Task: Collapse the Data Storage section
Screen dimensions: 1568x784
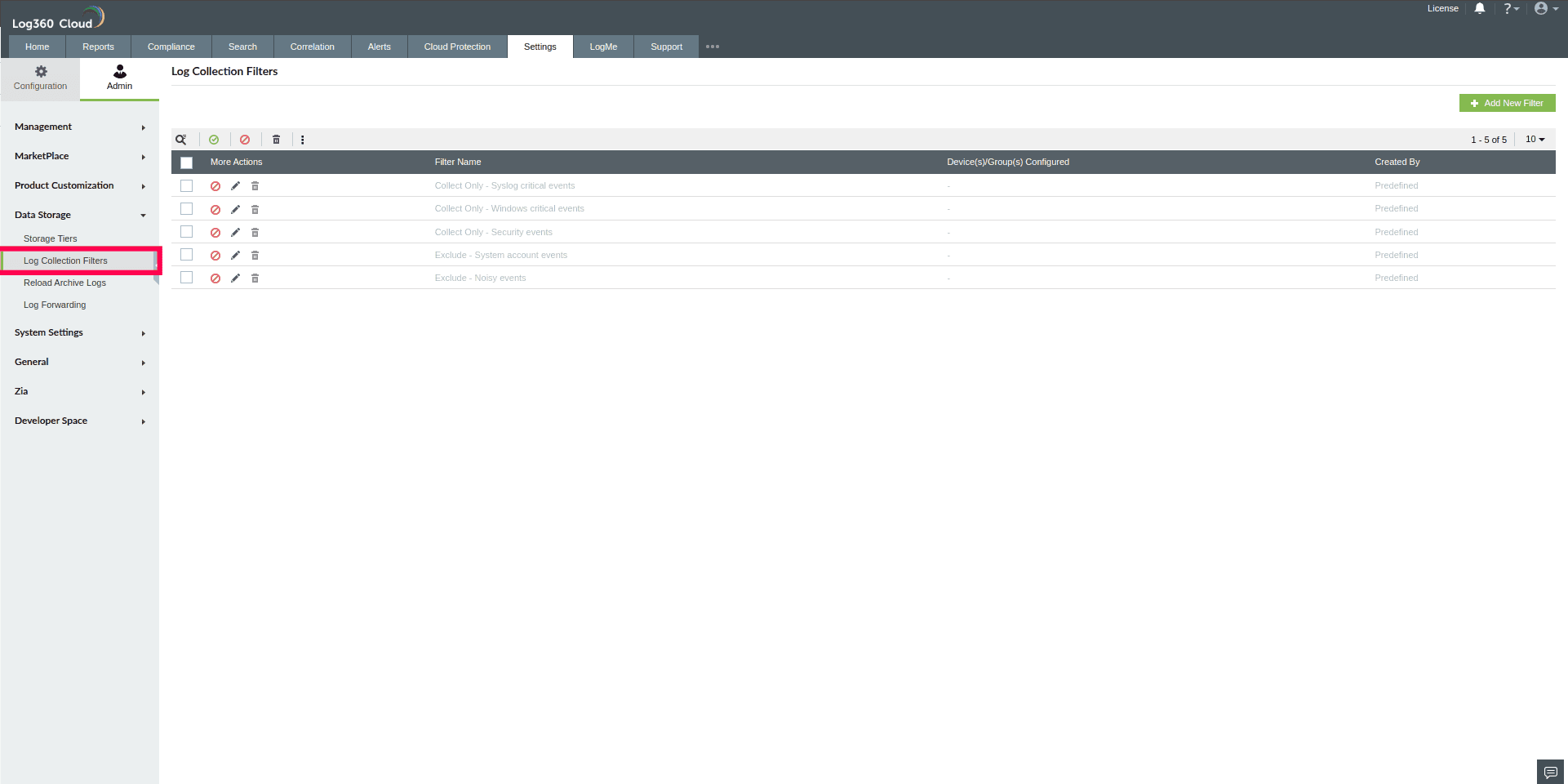Action: pos(78,215)
